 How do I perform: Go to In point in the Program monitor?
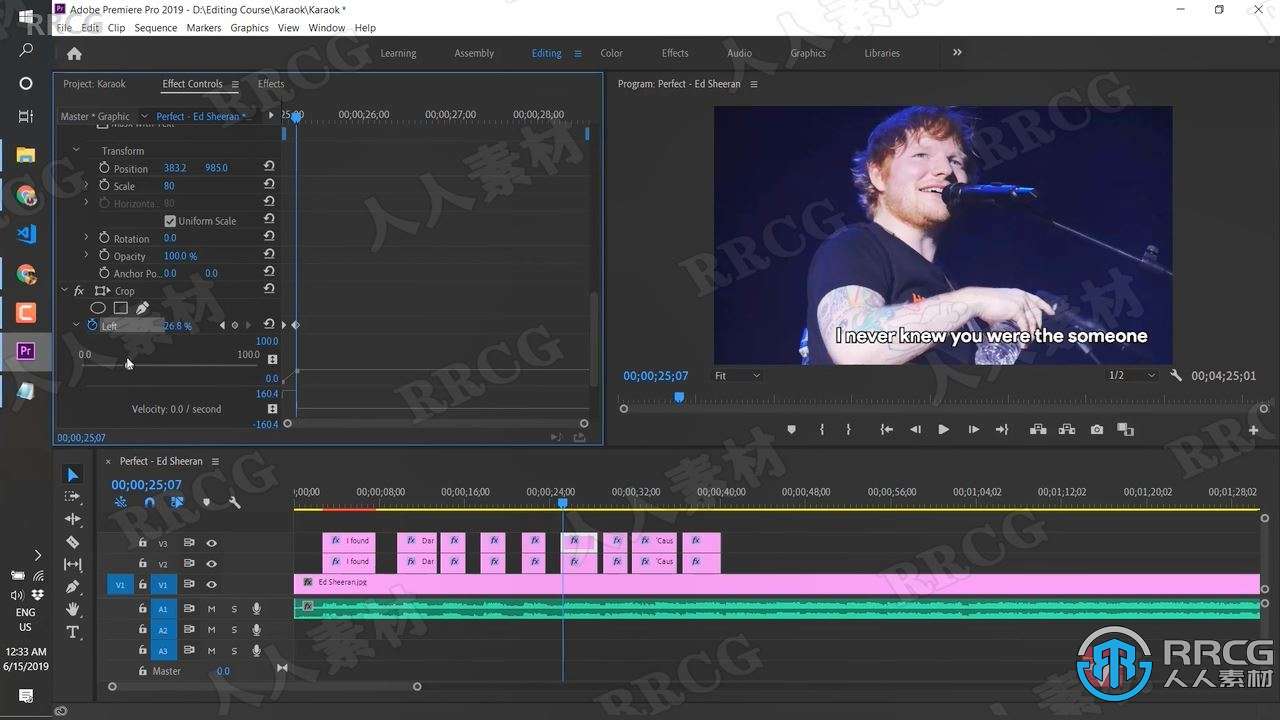pyautogui.click(x=886, y=430)
